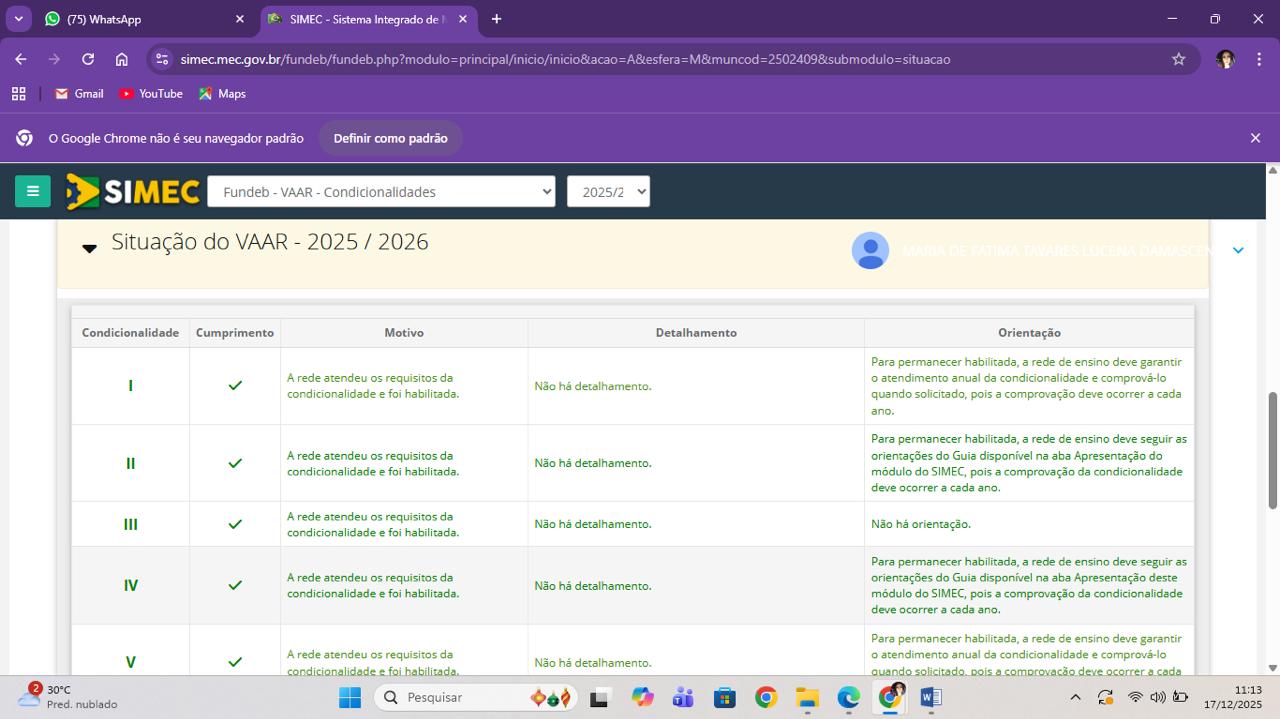Bookmark this page with the star
This screenshot has width=1280, height=719.
1179,59
